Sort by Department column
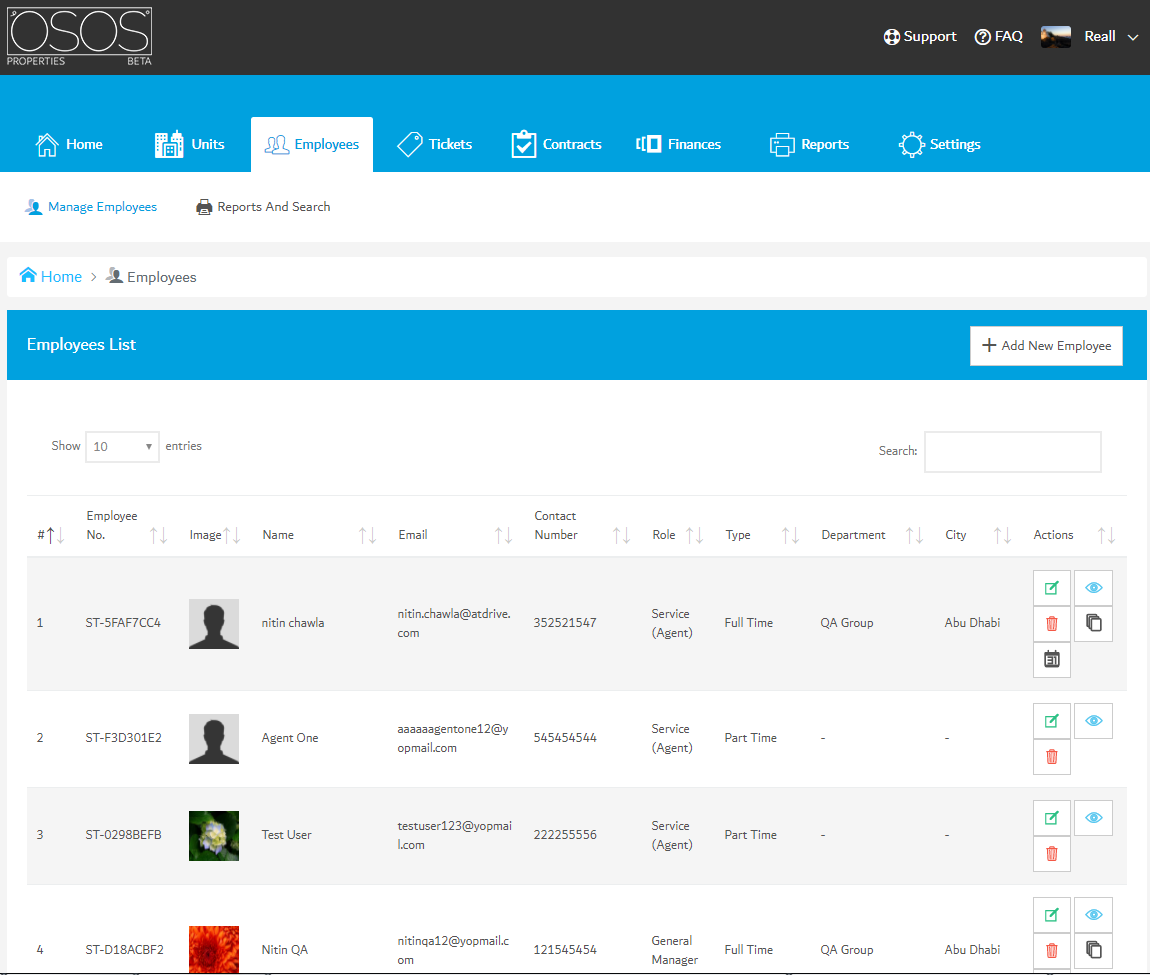 [x=872, y=536]
